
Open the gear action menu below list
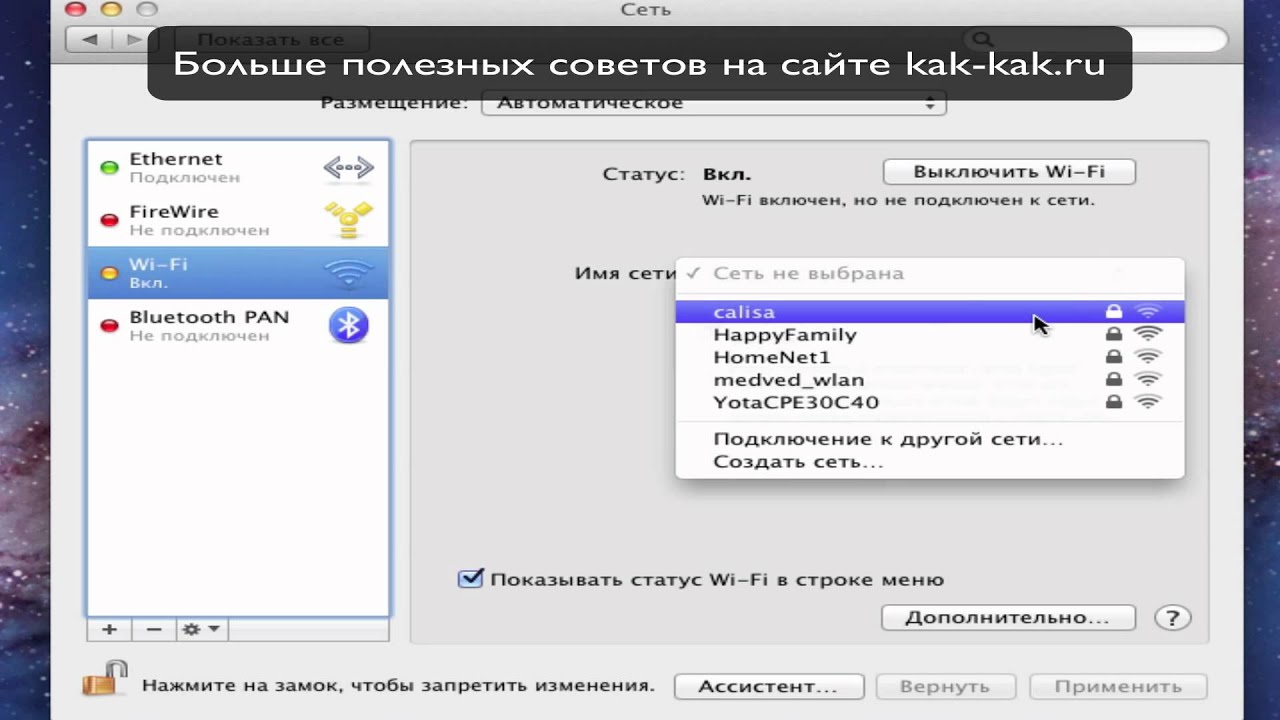point(202,629)
